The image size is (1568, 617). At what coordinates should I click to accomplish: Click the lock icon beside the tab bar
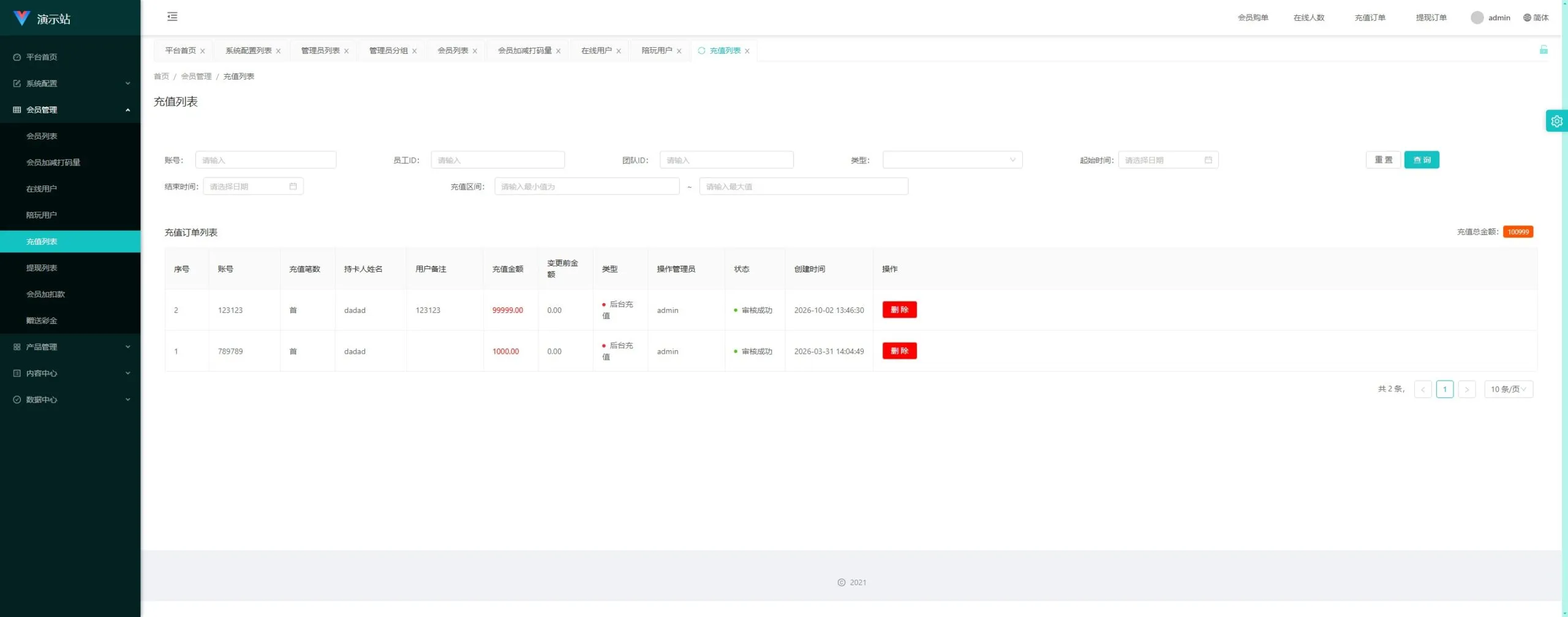pyautogui.click(x=1543, y=50)
